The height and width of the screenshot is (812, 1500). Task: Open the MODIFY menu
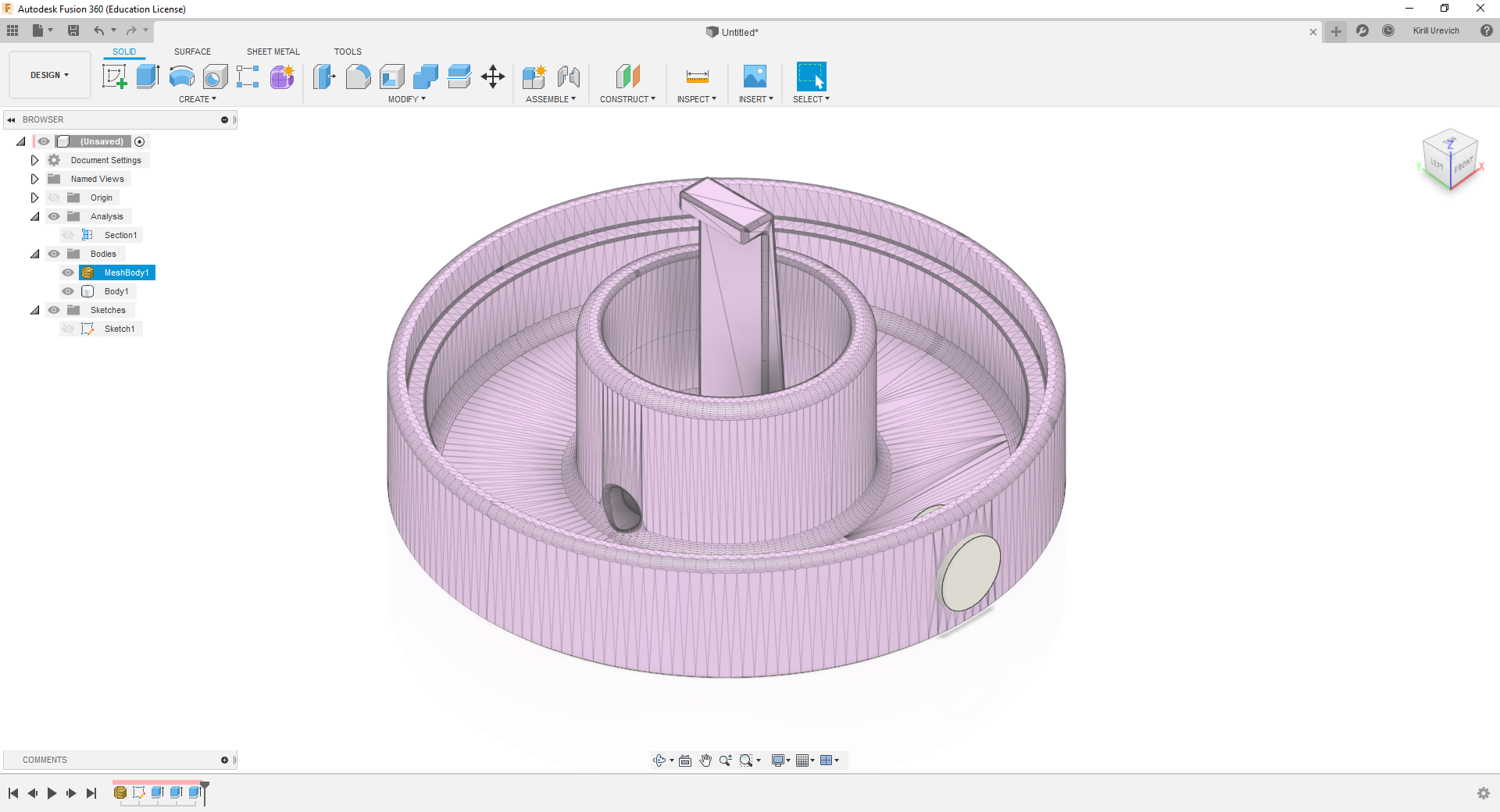pyautogui.click(x=406, y=99)
